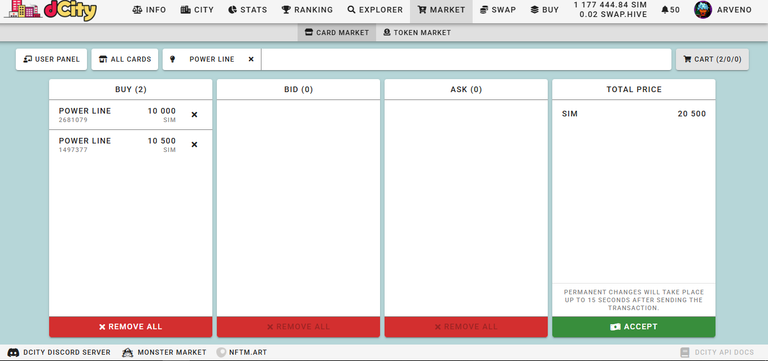
Task: Select the Card Market tab
Action: click(x=336, y=33)
